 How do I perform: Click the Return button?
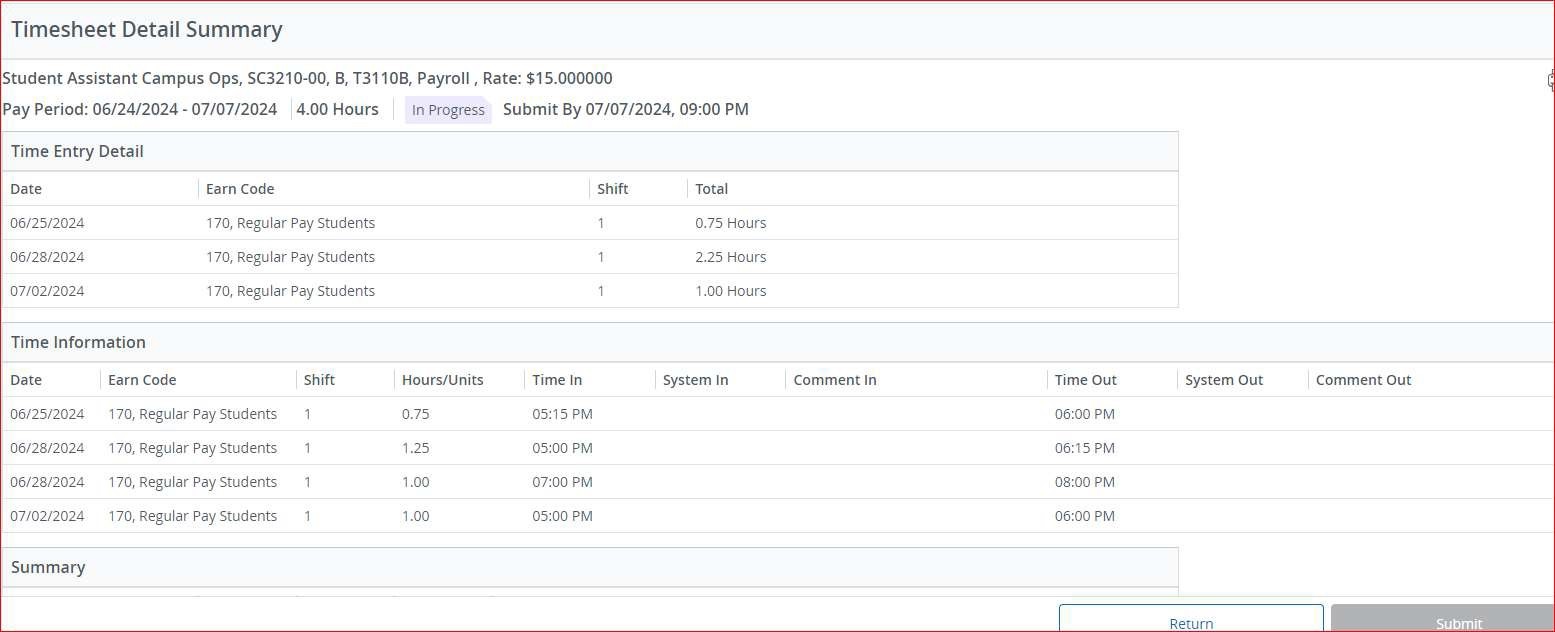pos(1189,620)
